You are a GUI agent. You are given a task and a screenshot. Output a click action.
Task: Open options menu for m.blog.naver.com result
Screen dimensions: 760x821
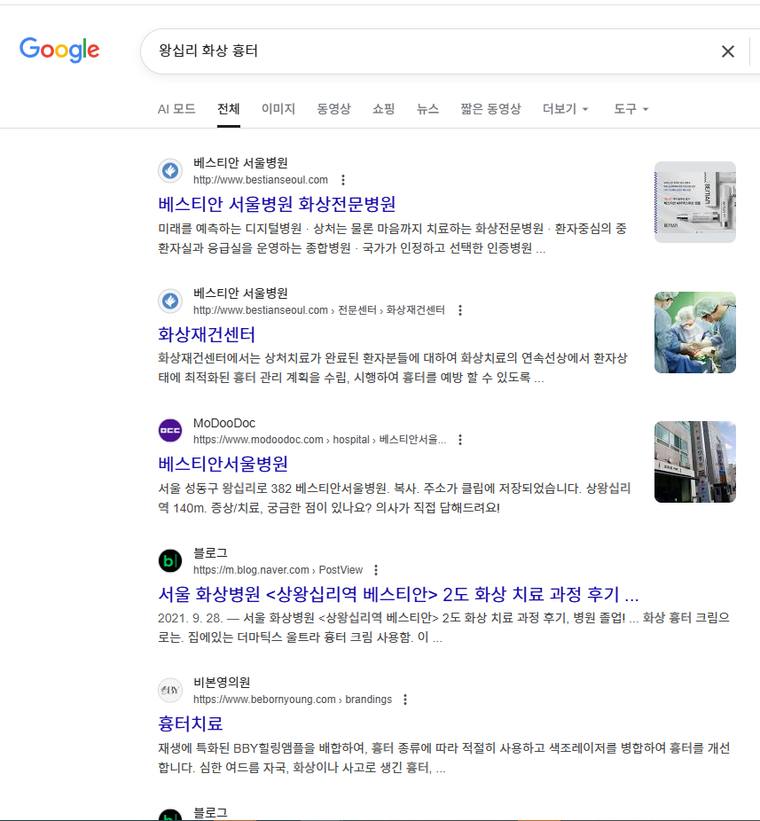click(376, 570)
